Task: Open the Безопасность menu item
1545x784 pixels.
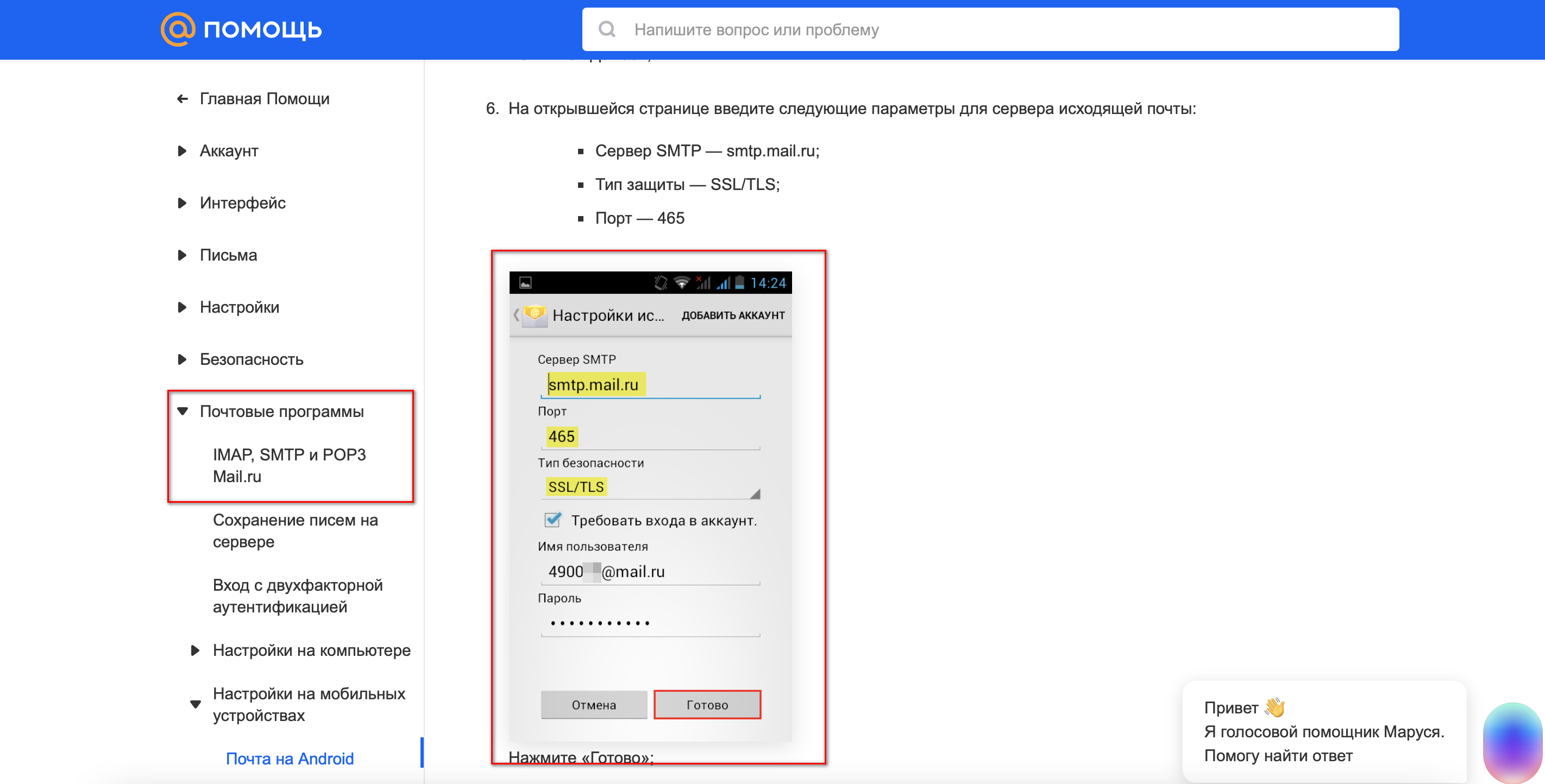Action: 252,359
